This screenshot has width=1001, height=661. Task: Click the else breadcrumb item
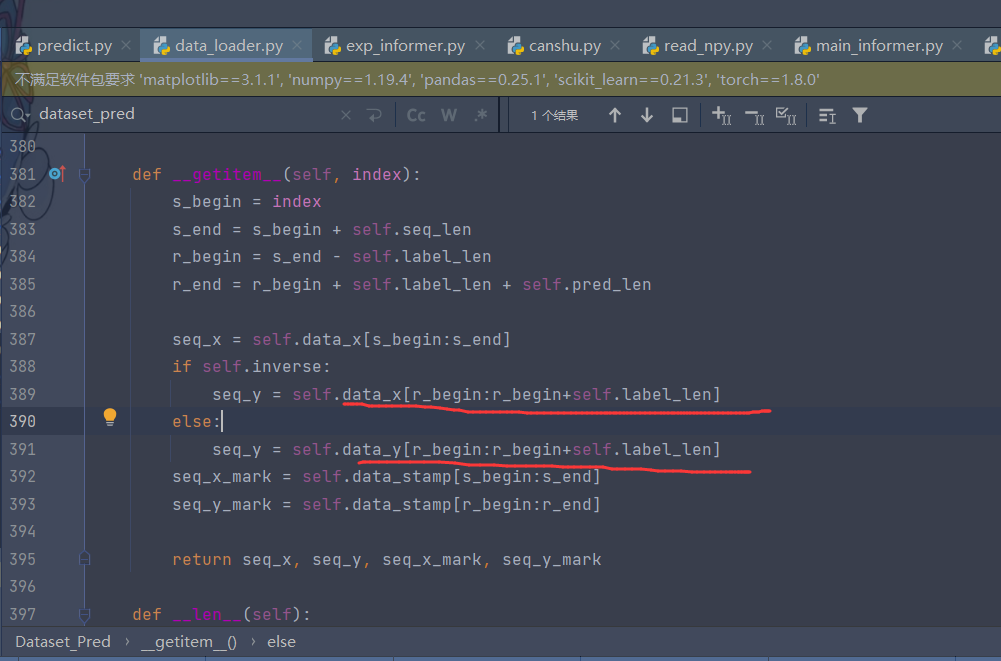[x=281, y=641]
